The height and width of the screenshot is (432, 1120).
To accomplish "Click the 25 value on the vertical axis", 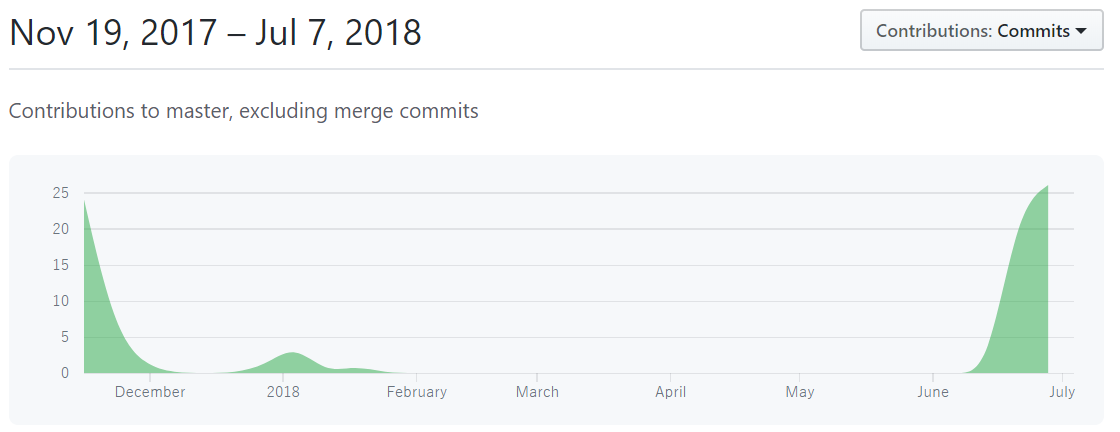I will [x=61, y=193].
